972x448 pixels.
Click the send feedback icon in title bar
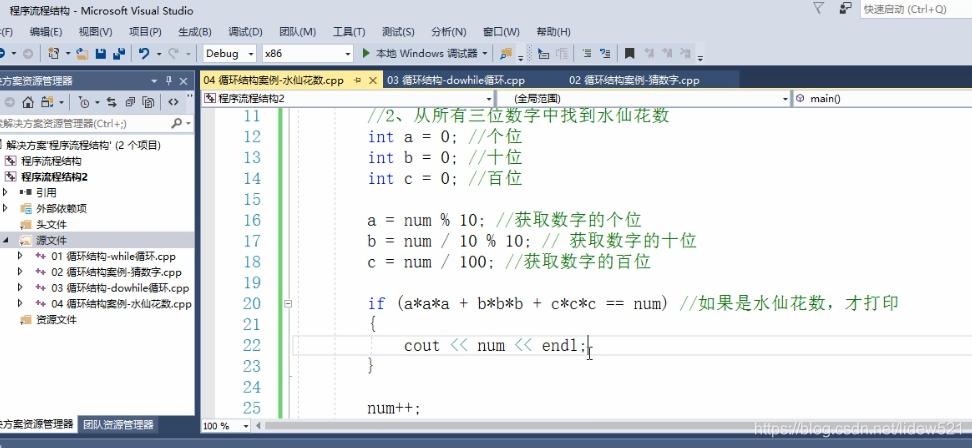pyautogui.click(x=845, y=8)
